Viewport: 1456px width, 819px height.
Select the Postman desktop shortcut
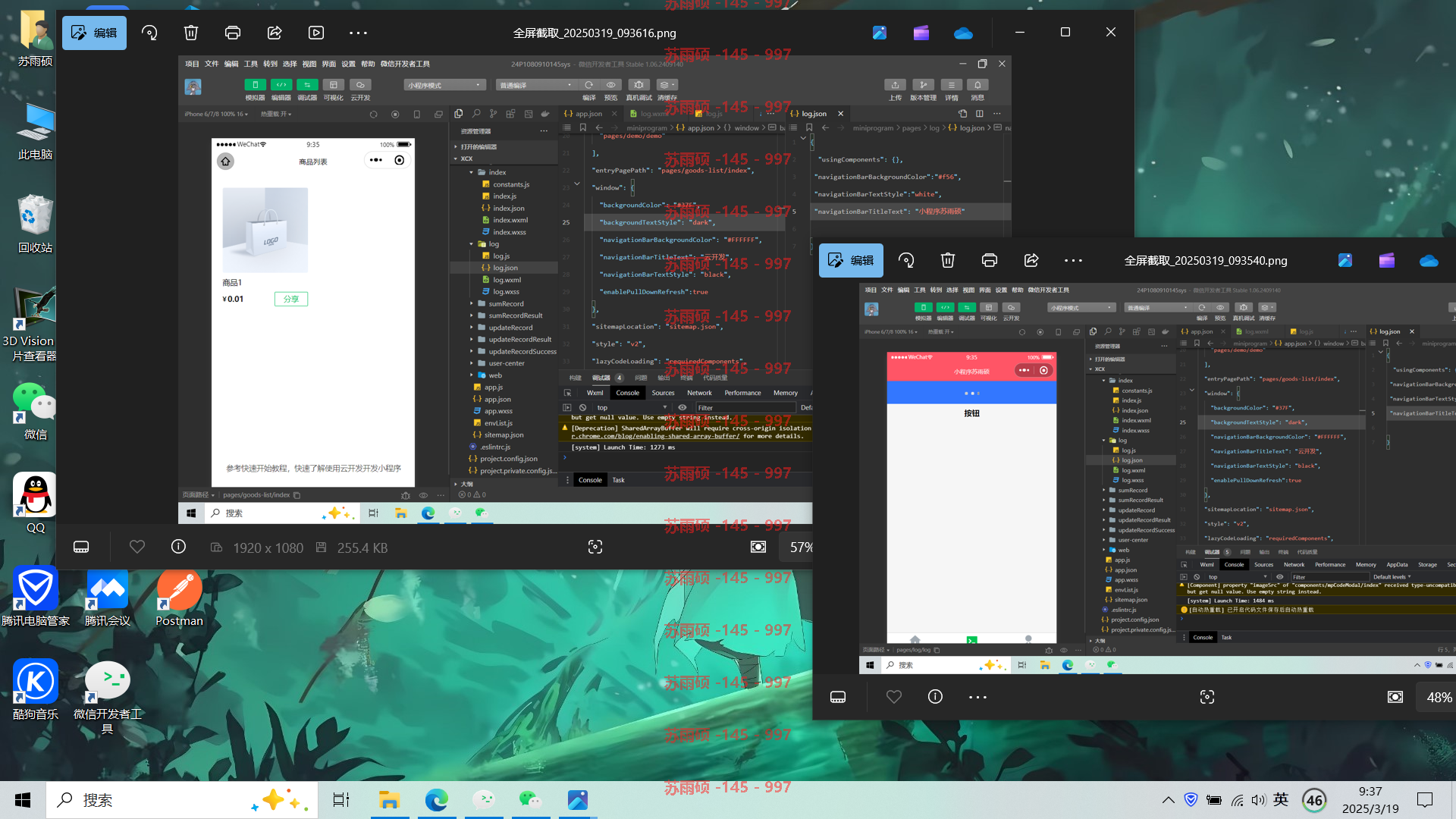(179, 597)
